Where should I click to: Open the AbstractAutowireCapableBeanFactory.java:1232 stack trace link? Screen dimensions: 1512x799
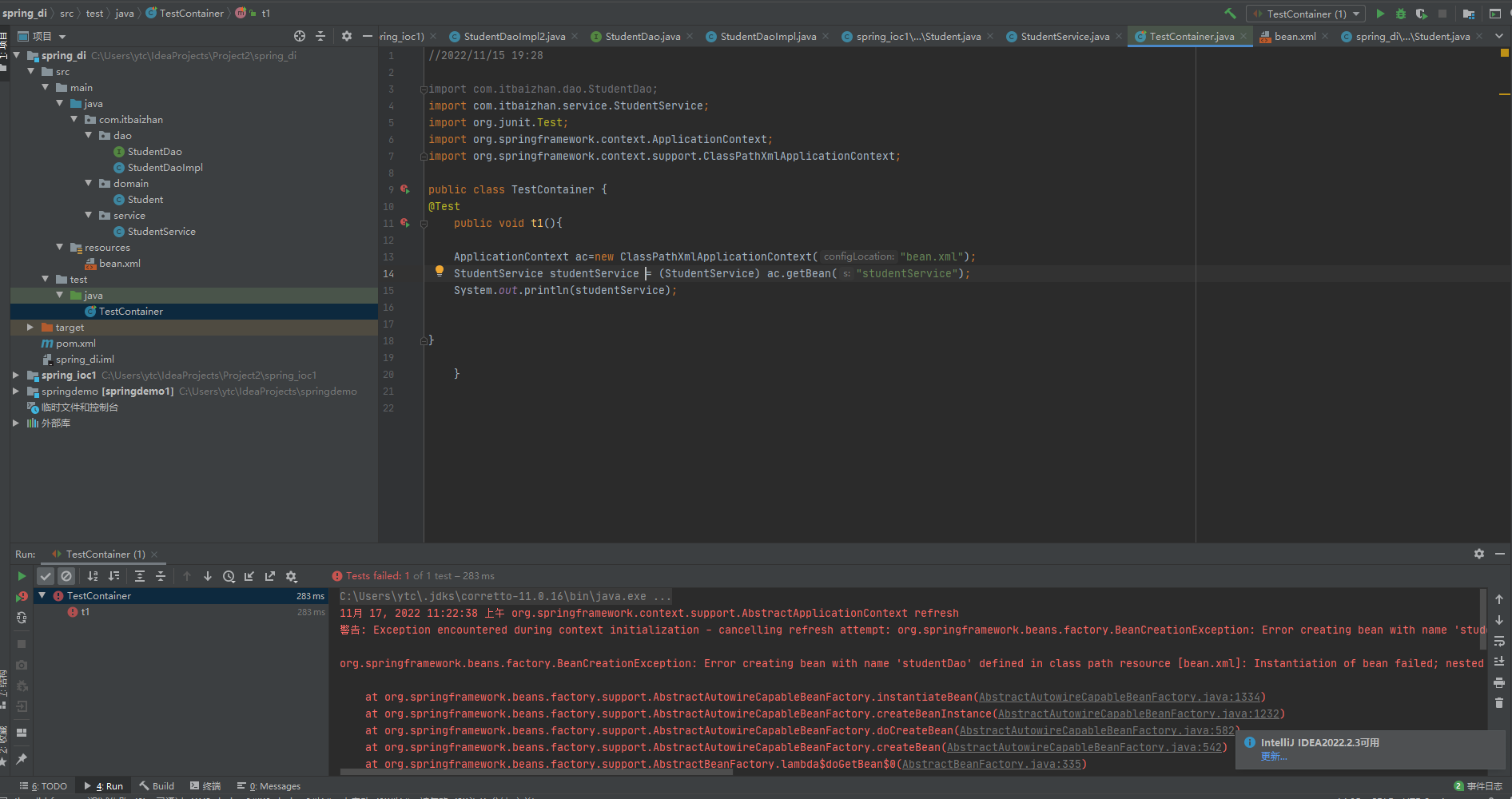1138,714
